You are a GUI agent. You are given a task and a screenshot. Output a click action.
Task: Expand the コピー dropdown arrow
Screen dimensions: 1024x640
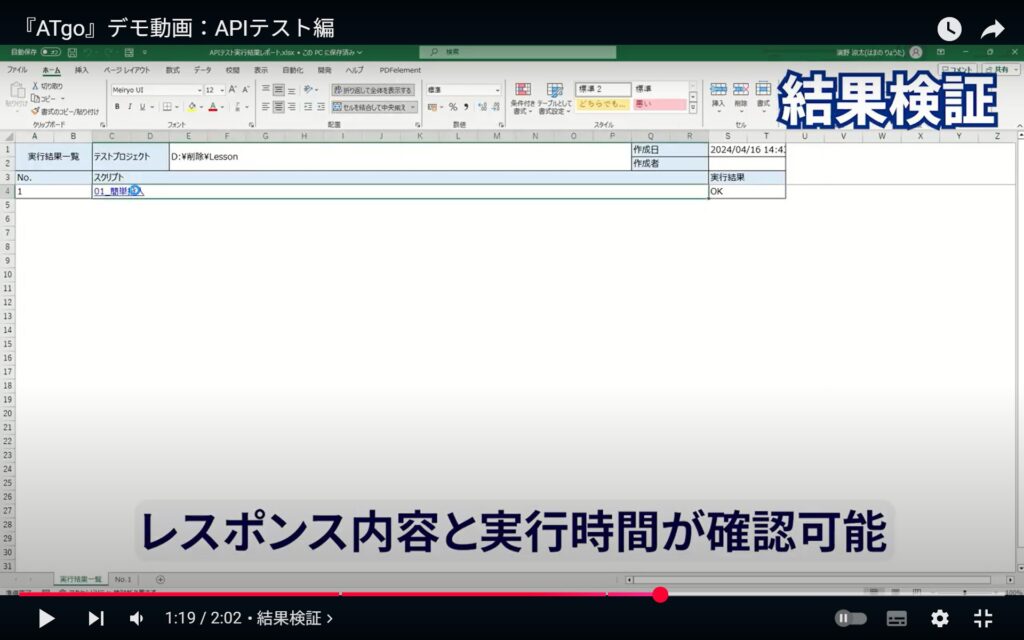[x=63, y=99]
